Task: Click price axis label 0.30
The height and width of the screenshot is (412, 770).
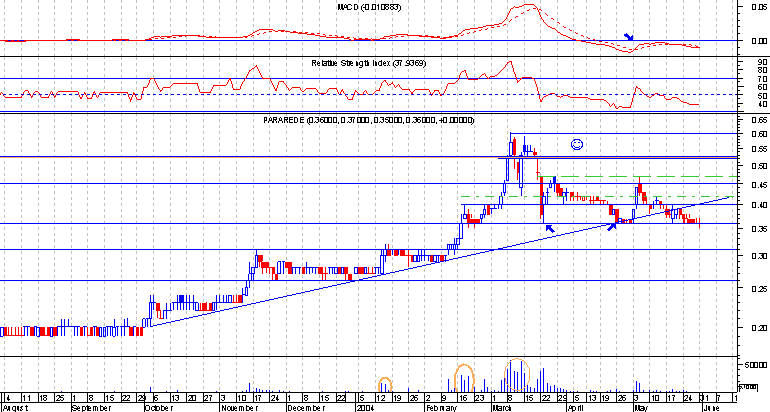Action: [759, 256]
